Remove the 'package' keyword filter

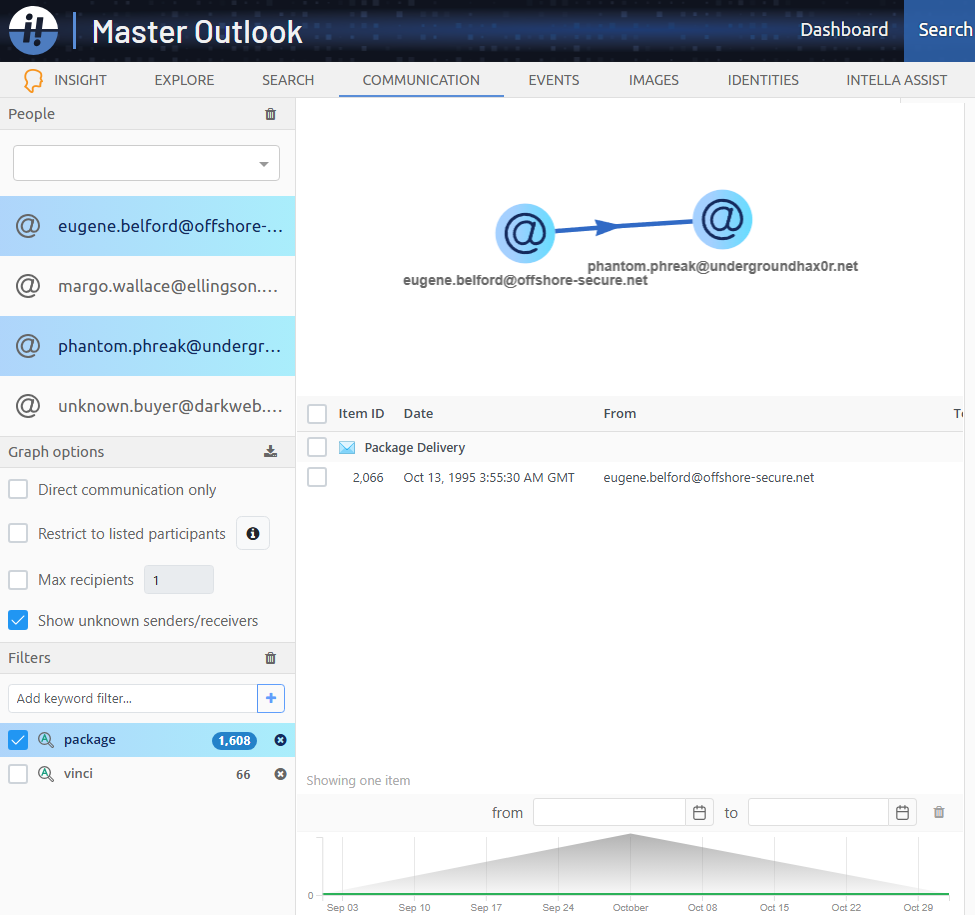pyautogui.click(x=280, y=740)
